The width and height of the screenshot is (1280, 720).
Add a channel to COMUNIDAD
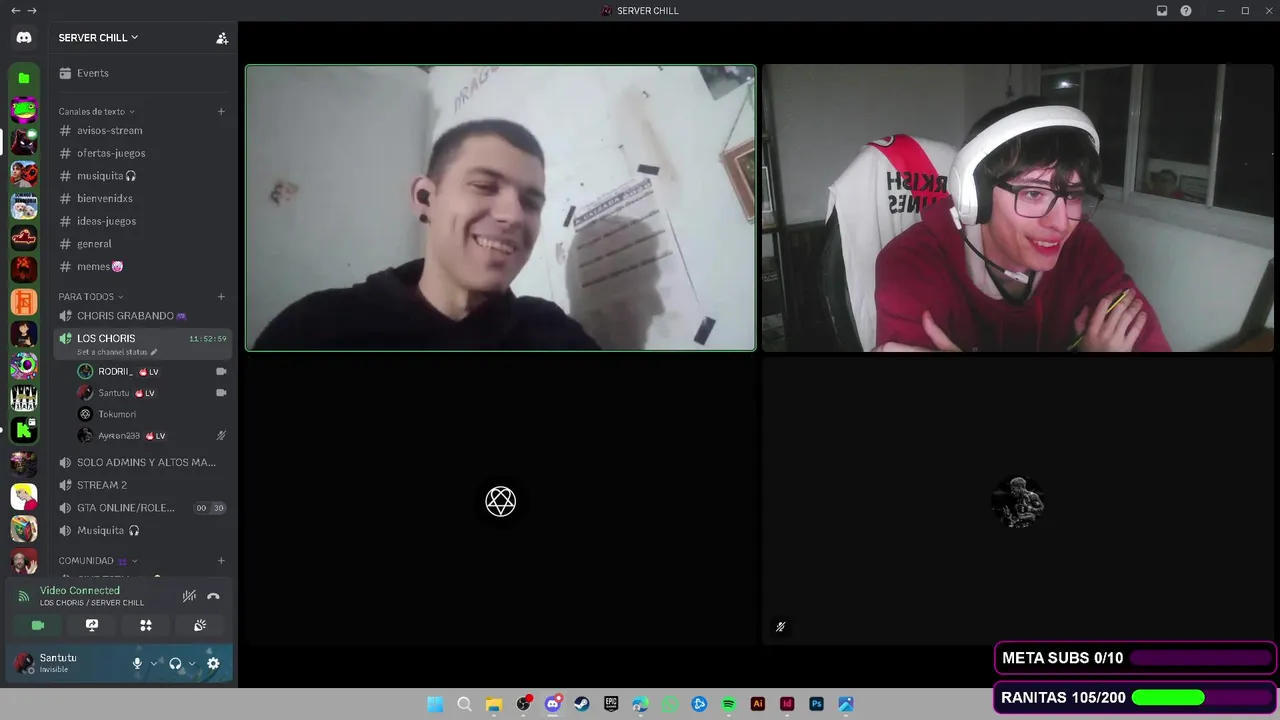click(x=221, y=561)
